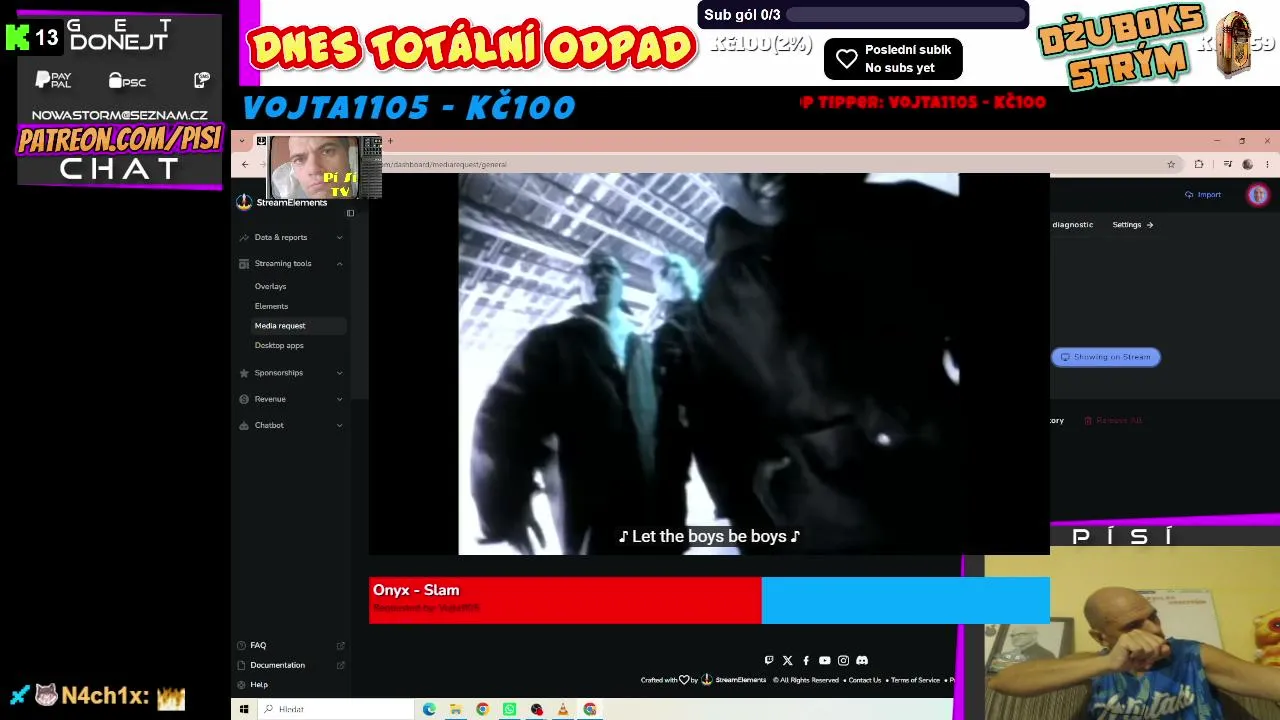The image size is (1280, 720).
Task: Click the StreamElements rocket logo in sidebar
Action: 244,202
